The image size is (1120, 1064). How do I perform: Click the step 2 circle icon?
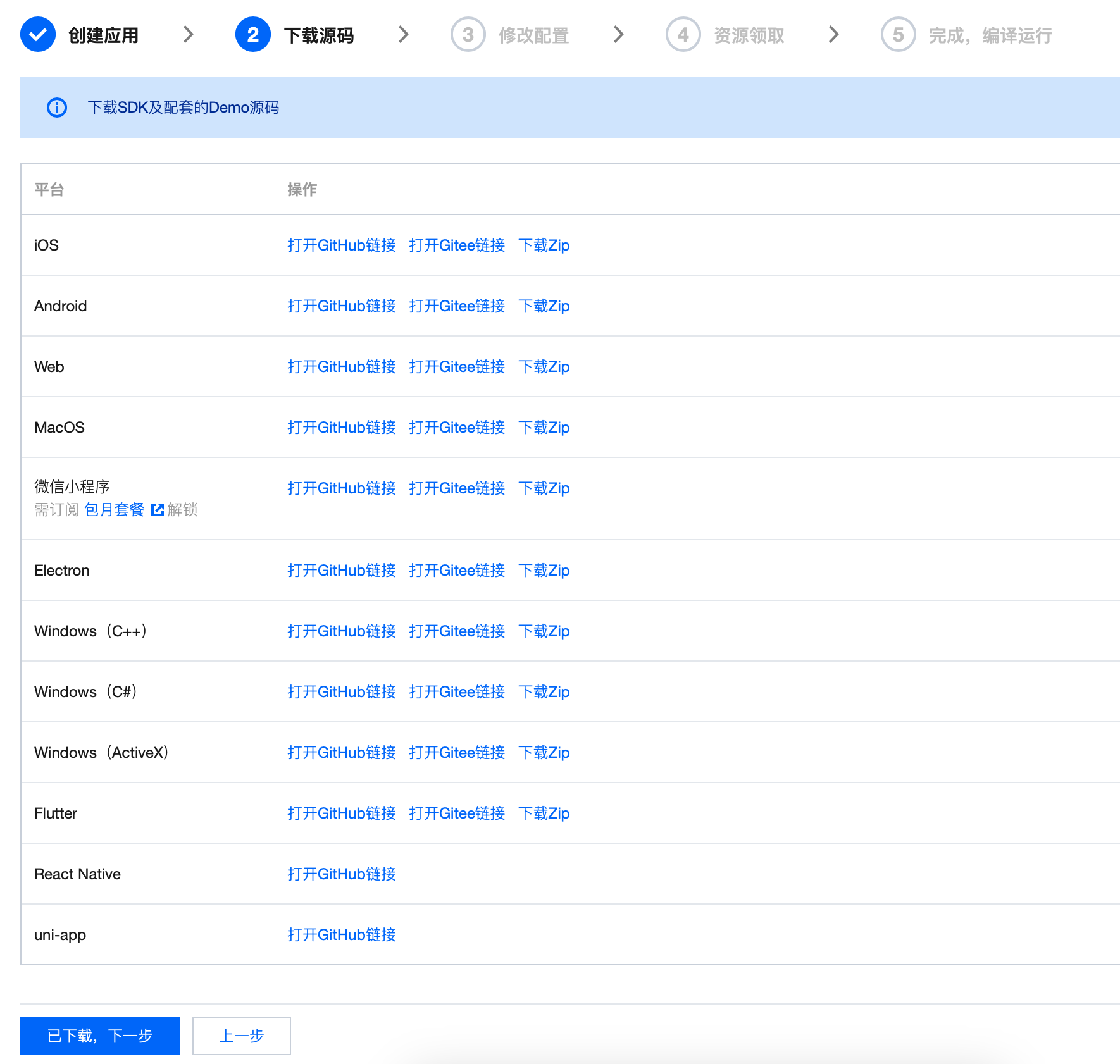(253, 34)
